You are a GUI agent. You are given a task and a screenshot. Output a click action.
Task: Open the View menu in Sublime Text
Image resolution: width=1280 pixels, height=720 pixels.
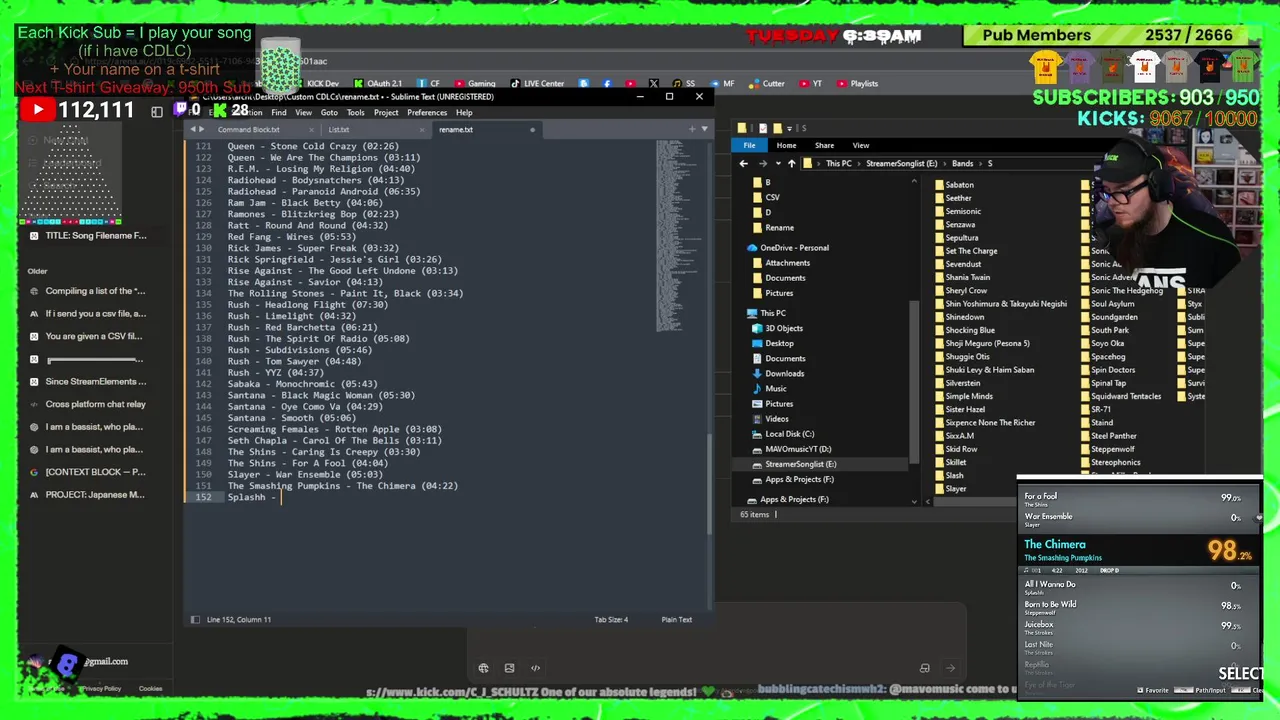point(303,112)
